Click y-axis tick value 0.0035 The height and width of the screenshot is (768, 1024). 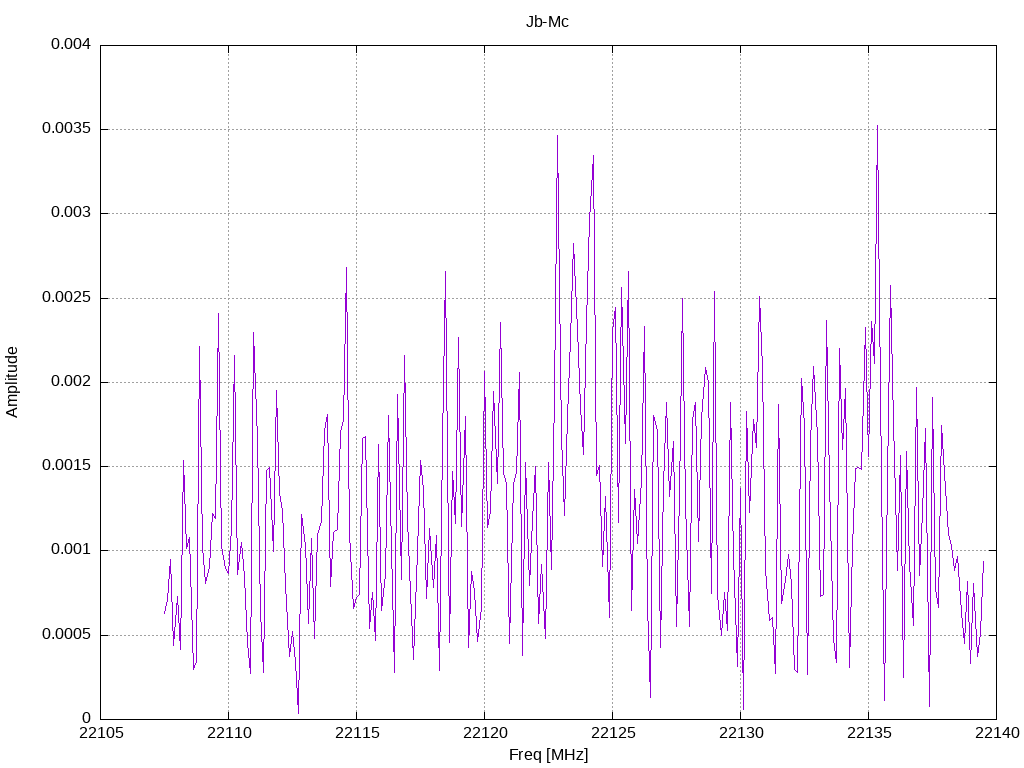click(x=66, y=129)
